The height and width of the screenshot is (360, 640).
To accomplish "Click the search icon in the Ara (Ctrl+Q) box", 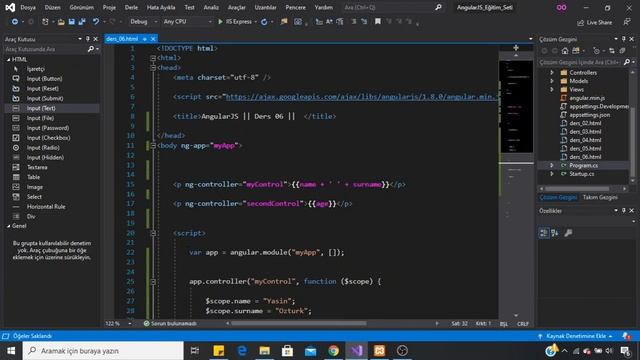I will point(438,7).
